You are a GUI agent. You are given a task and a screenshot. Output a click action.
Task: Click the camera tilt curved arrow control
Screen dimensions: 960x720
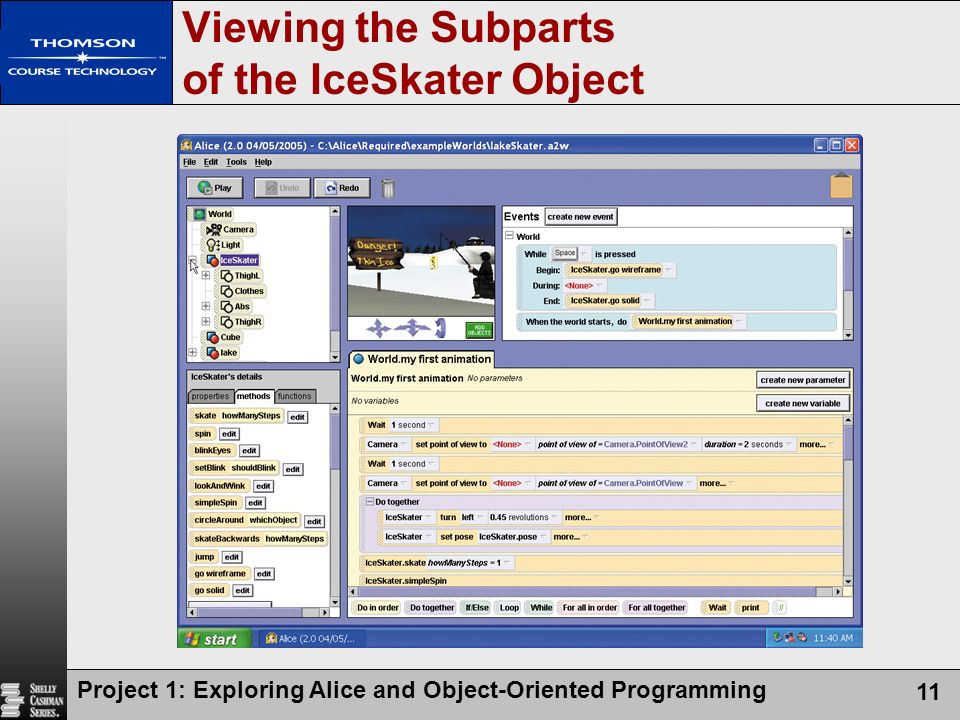point(440,328)
